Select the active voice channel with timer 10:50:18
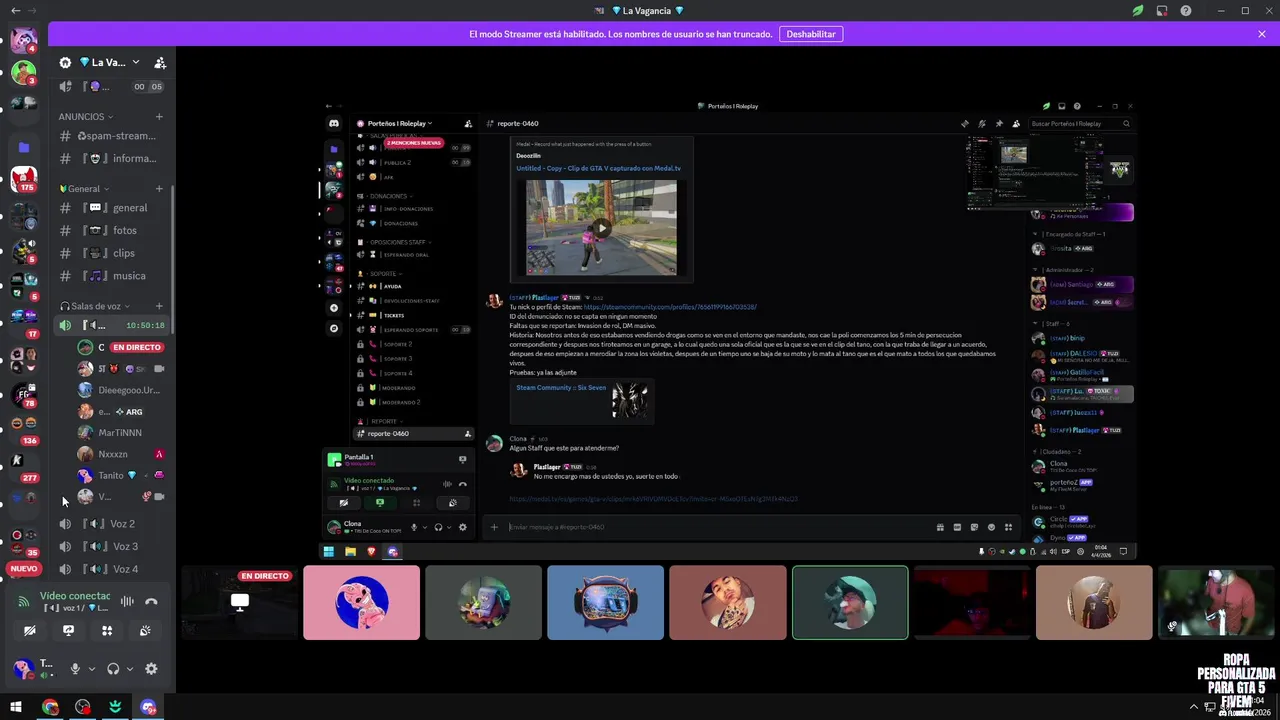The height and width of the screenshot is (720, 1280). tap(110, 325)
